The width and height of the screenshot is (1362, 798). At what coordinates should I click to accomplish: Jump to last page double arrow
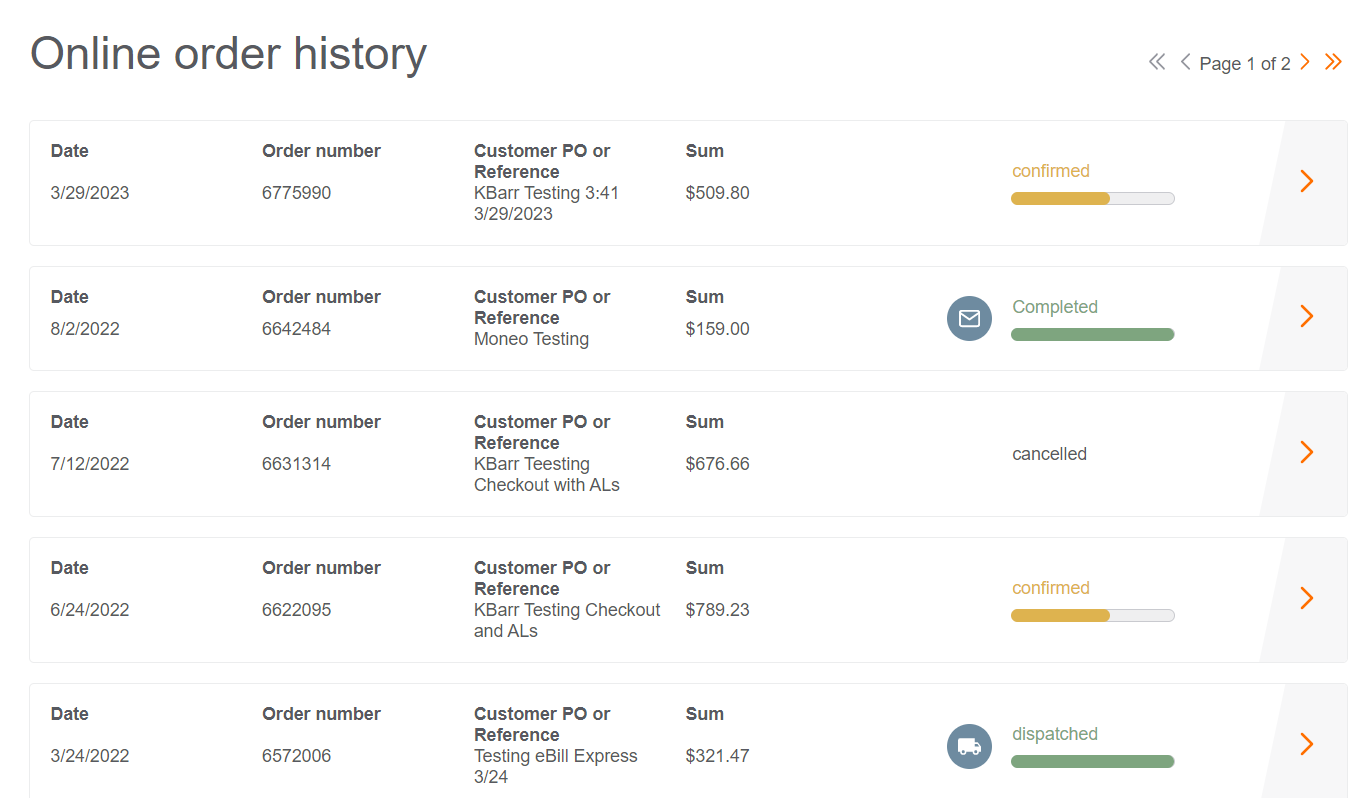point(1333,63)
